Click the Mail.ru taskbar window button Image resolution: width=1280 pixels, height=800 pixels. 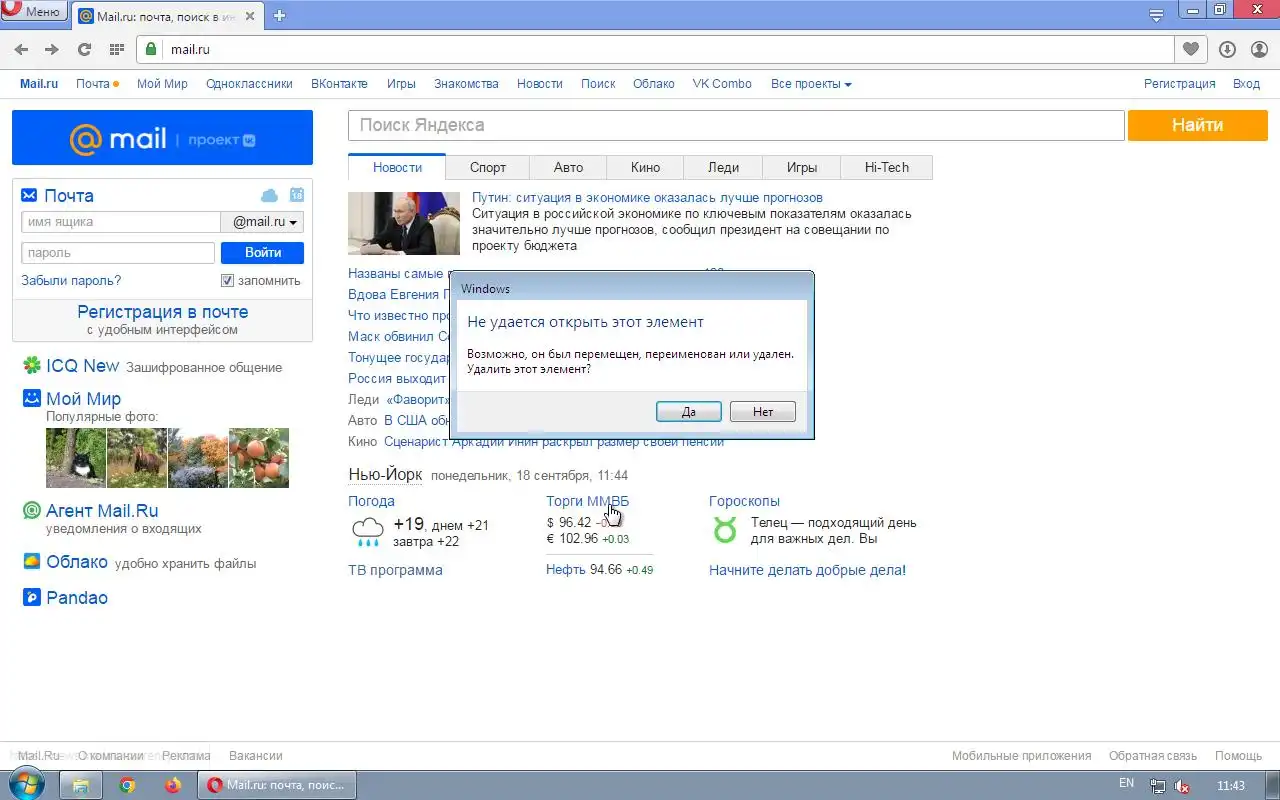point(277,785)
